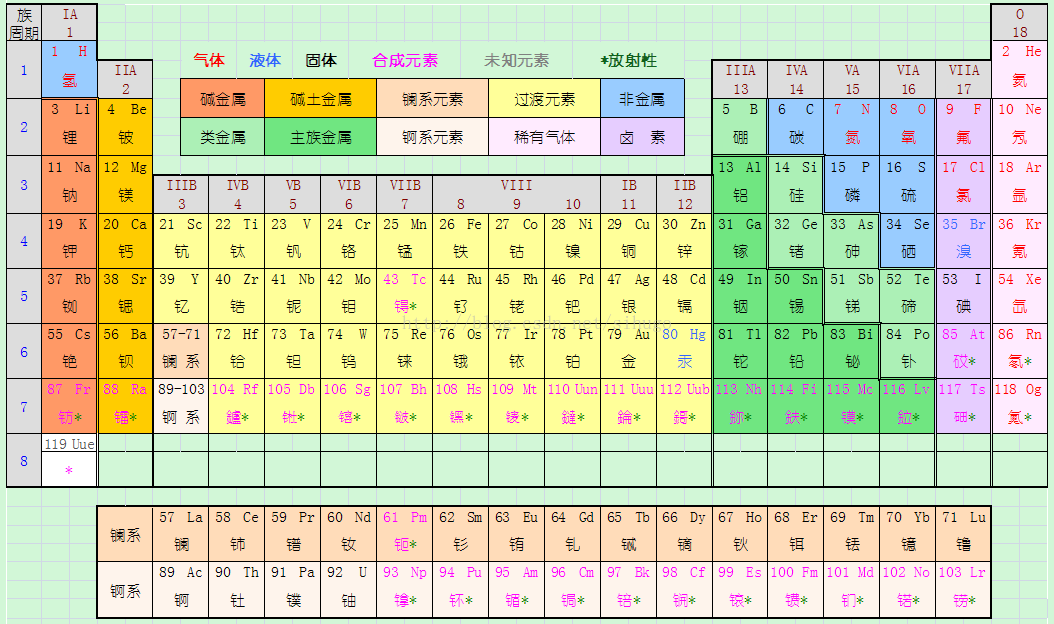Click the 0 18 group header
Screen dimensions: 1054x624
[x=1019, y=23]
